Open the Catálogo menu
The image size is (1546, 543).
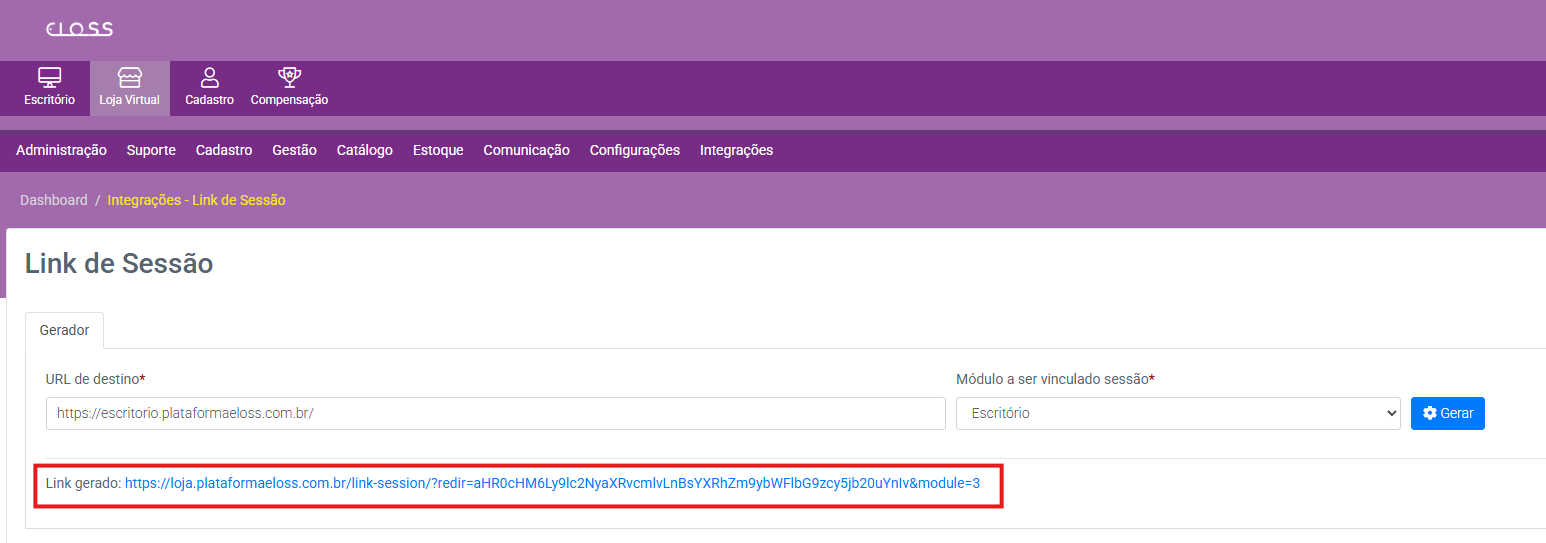click(x=365, y=150)
